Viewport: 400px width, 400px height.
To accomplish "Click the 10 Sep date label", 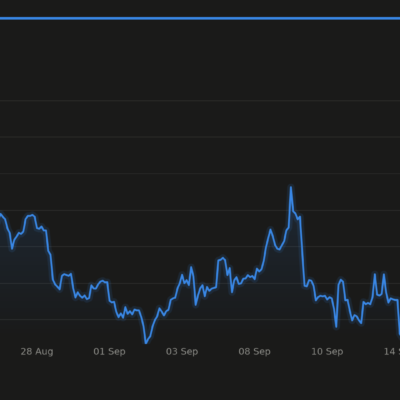I will coord(327,351).
